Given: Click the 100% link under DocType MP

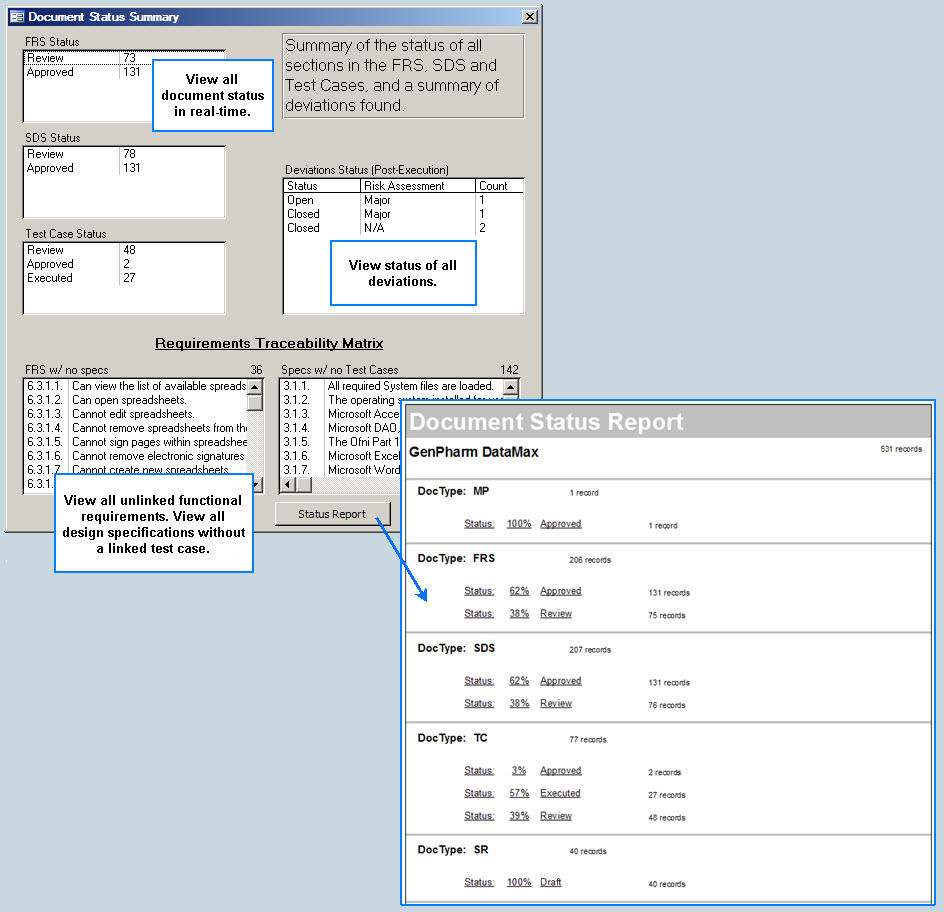Looking at the screenshot, I should [518, 523].
